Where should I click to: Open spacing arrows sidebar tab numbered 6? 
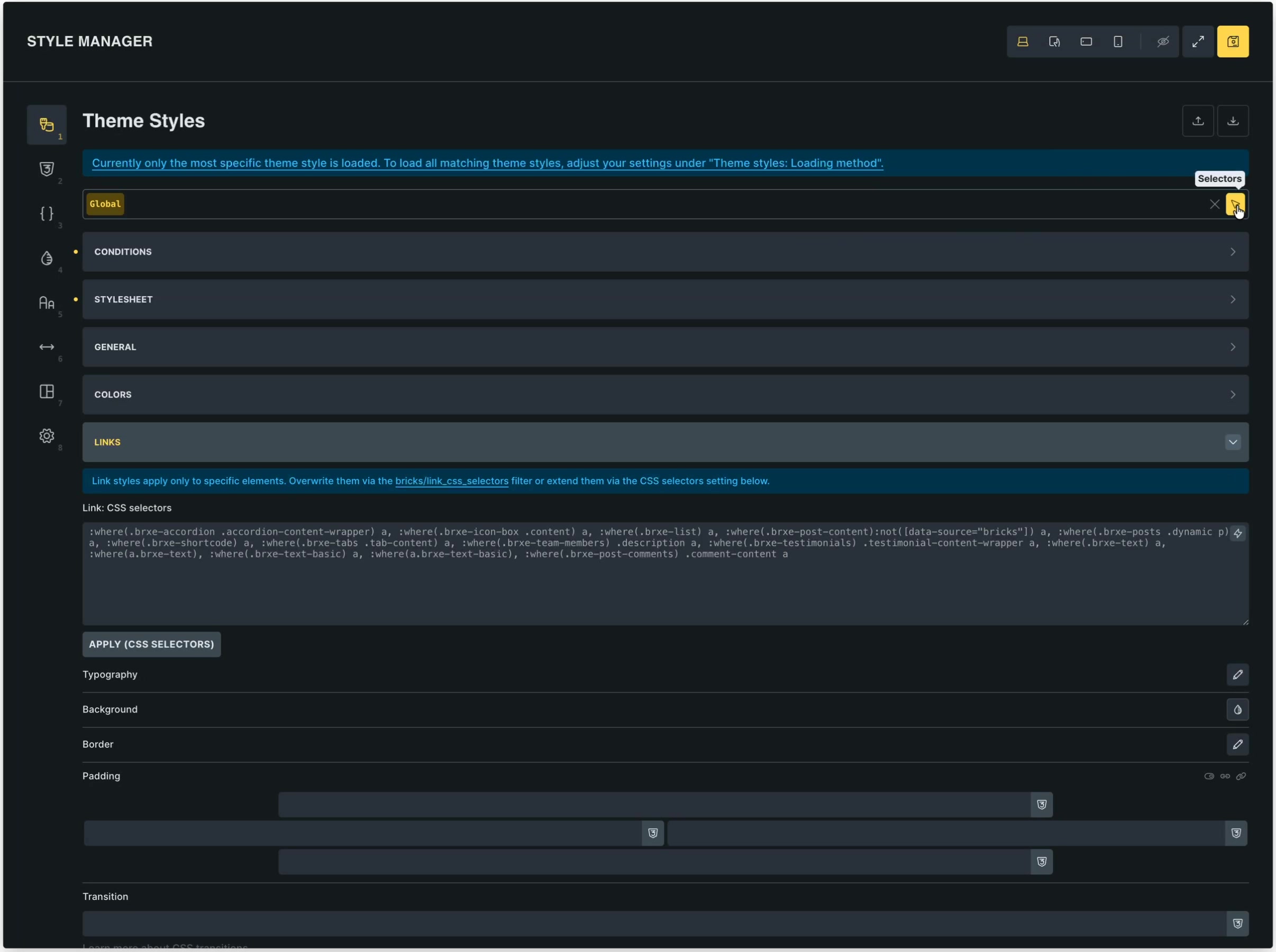coord(47,347)
